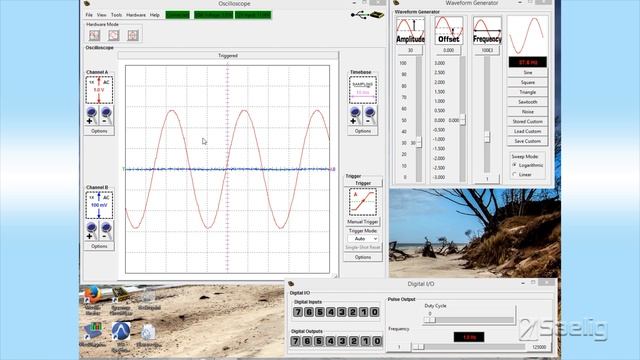This screenshot has width=640, height=360.
Task: Toggle Digital Output bit 7
Action: click(296, 341)
